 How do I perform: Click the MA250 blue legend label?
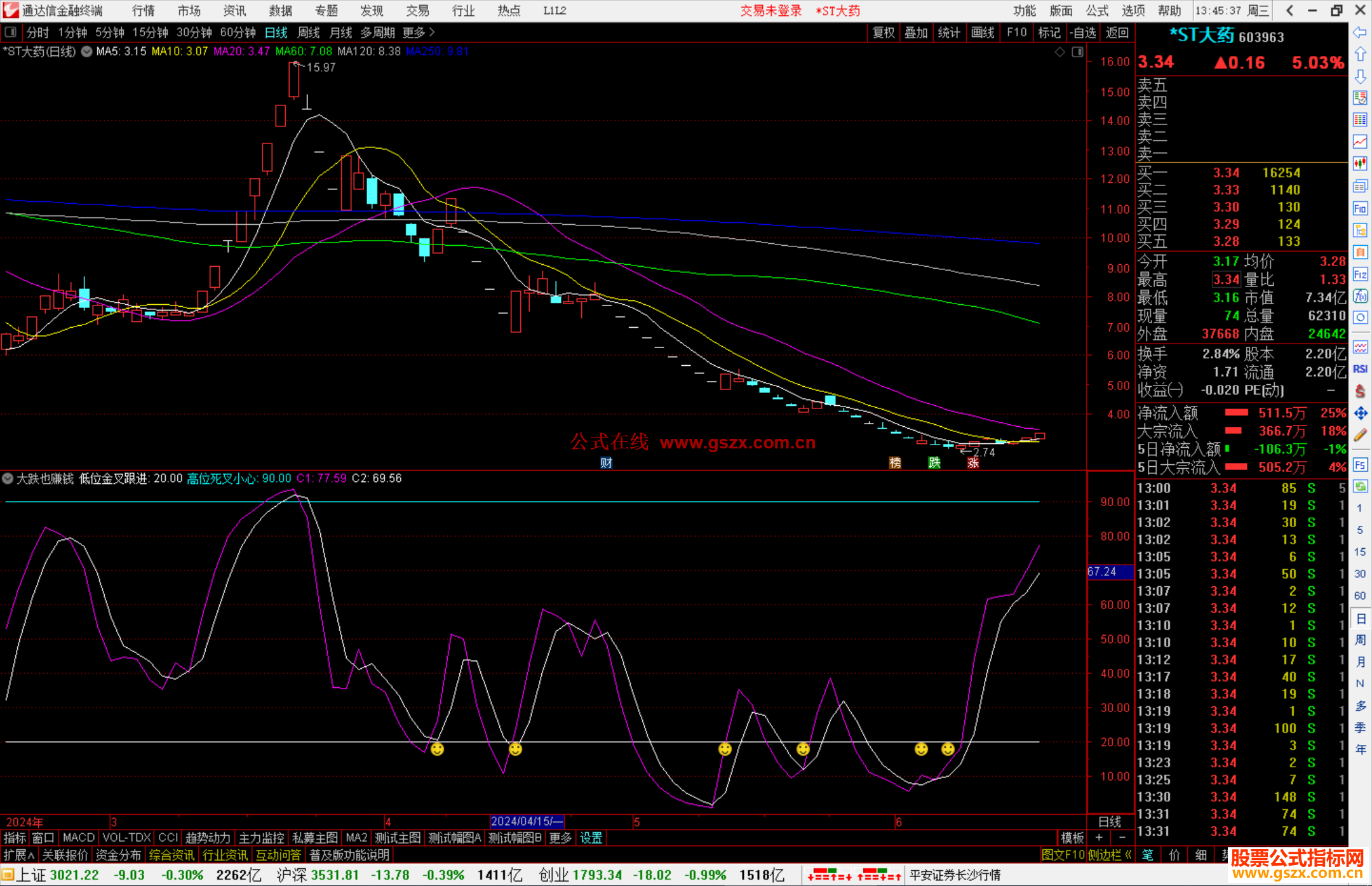(x=436, y=51)
